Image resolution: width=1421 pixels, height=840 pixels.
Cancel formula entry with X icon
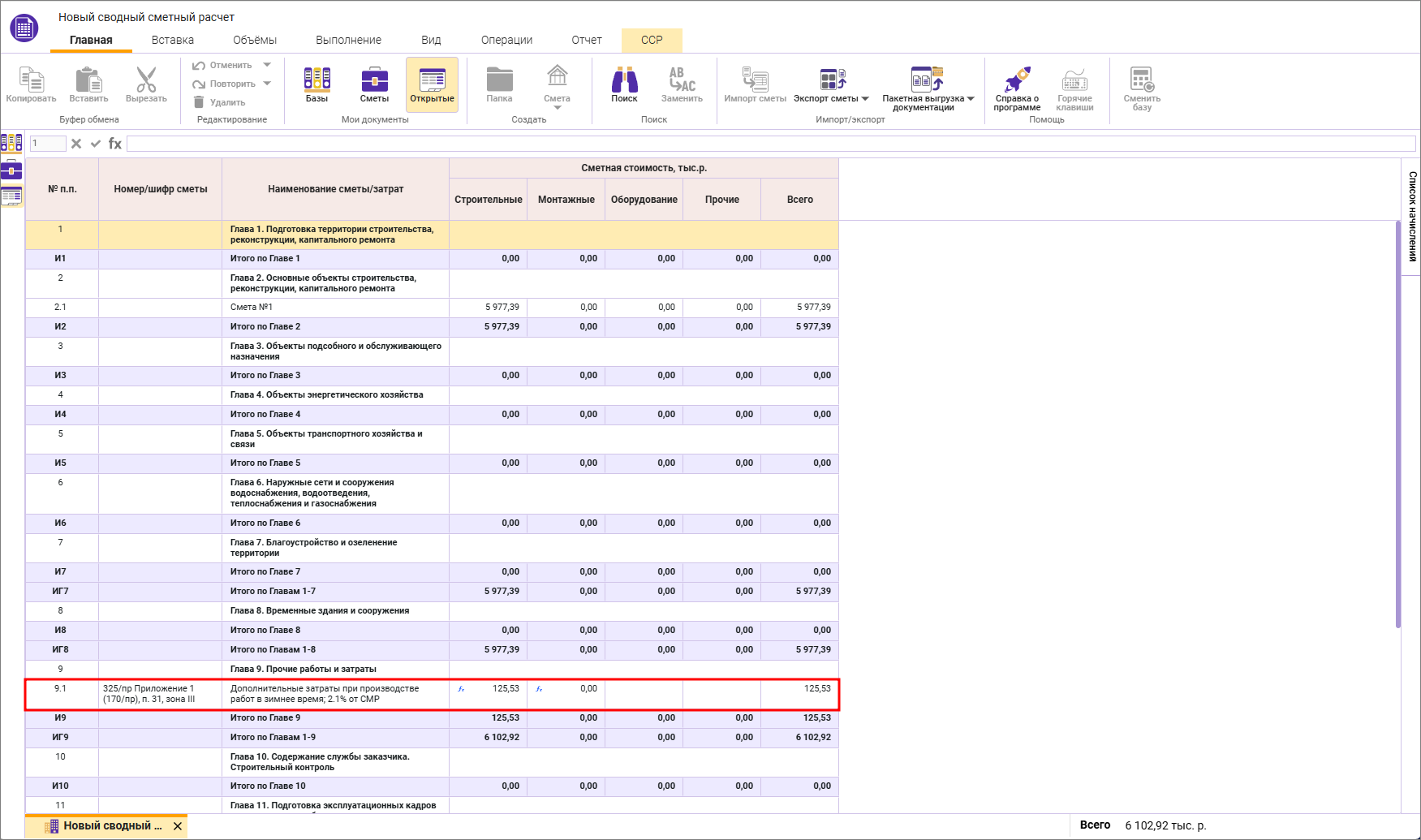tap(76, 144)
